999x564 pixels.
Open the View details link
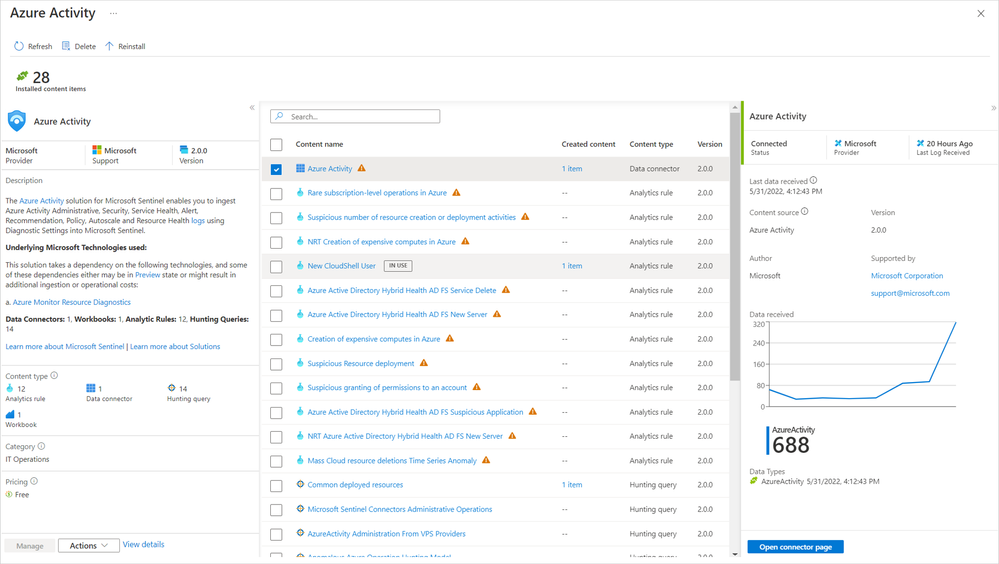[x=143, y=544]
